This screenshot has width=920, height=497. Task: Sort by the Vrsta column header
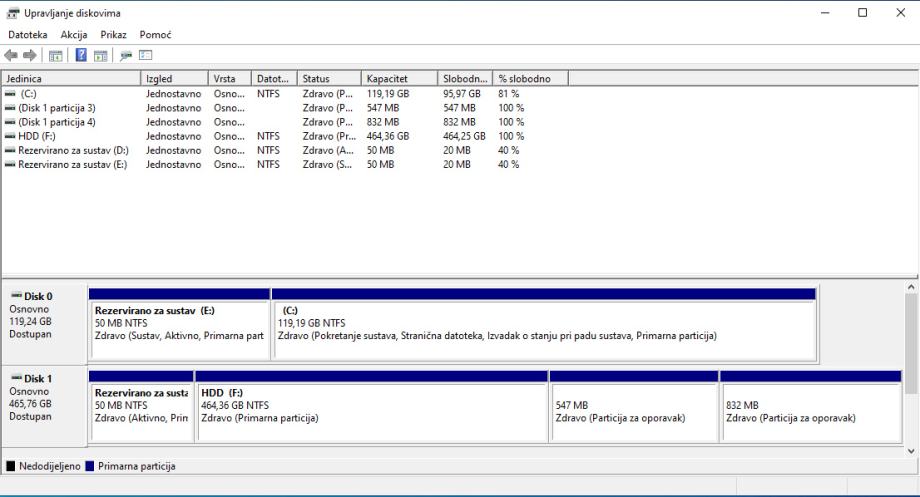[x=229, y=79]
